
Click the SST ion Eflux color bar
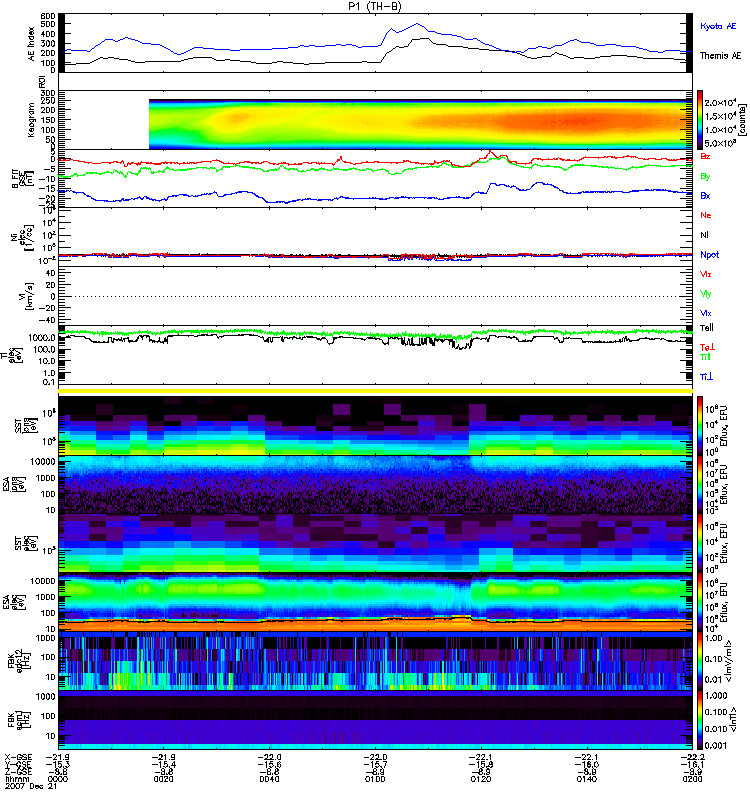pos(700,426)
